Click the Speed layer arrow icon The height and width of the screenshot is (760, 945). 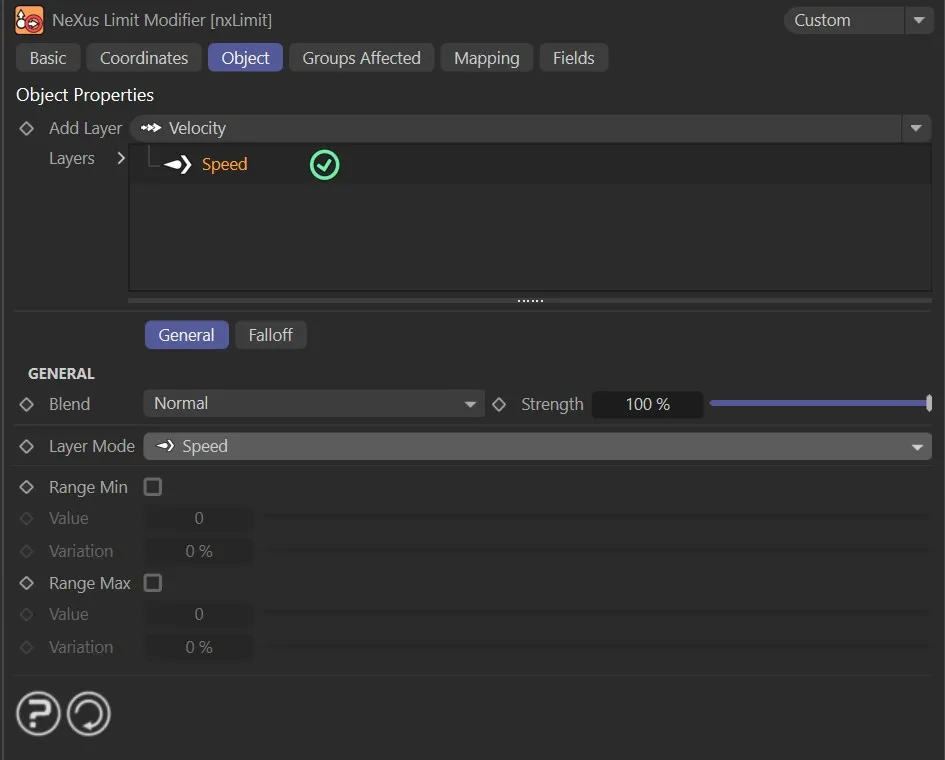pyautogui.click(x=177, y=165)
